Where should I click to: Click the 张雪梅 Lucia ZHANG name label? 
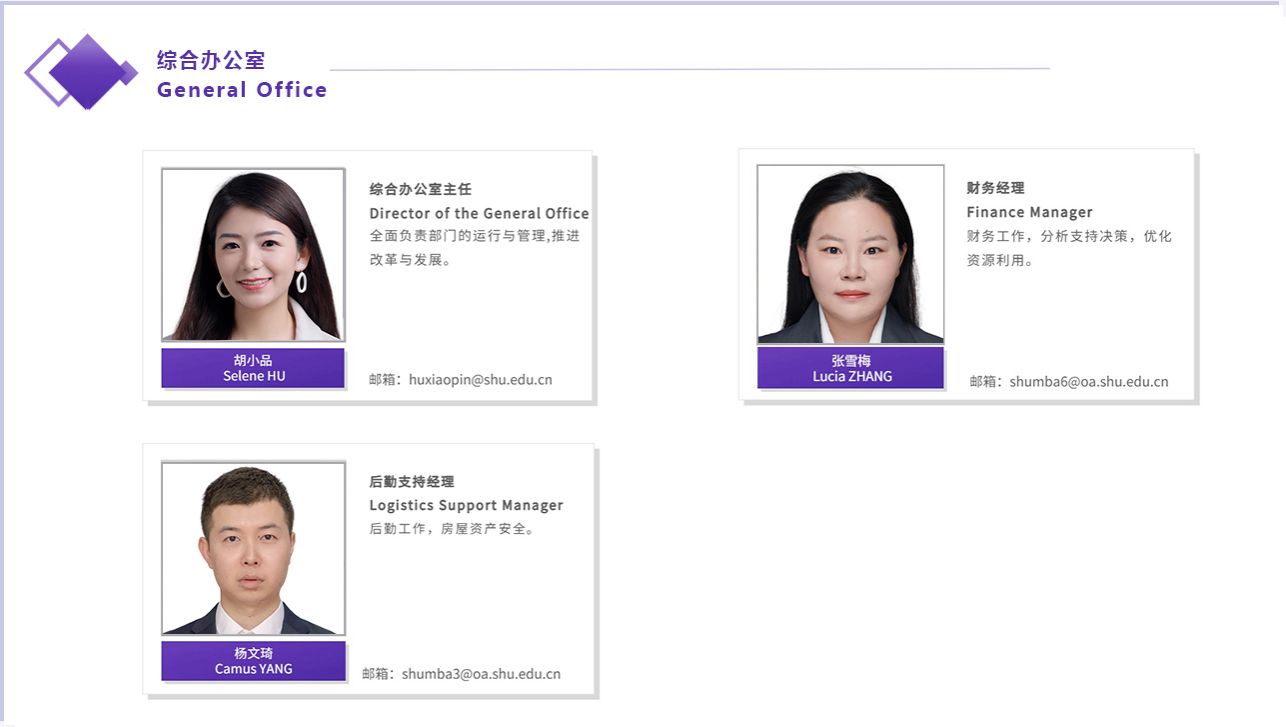[x=850, y=368]
